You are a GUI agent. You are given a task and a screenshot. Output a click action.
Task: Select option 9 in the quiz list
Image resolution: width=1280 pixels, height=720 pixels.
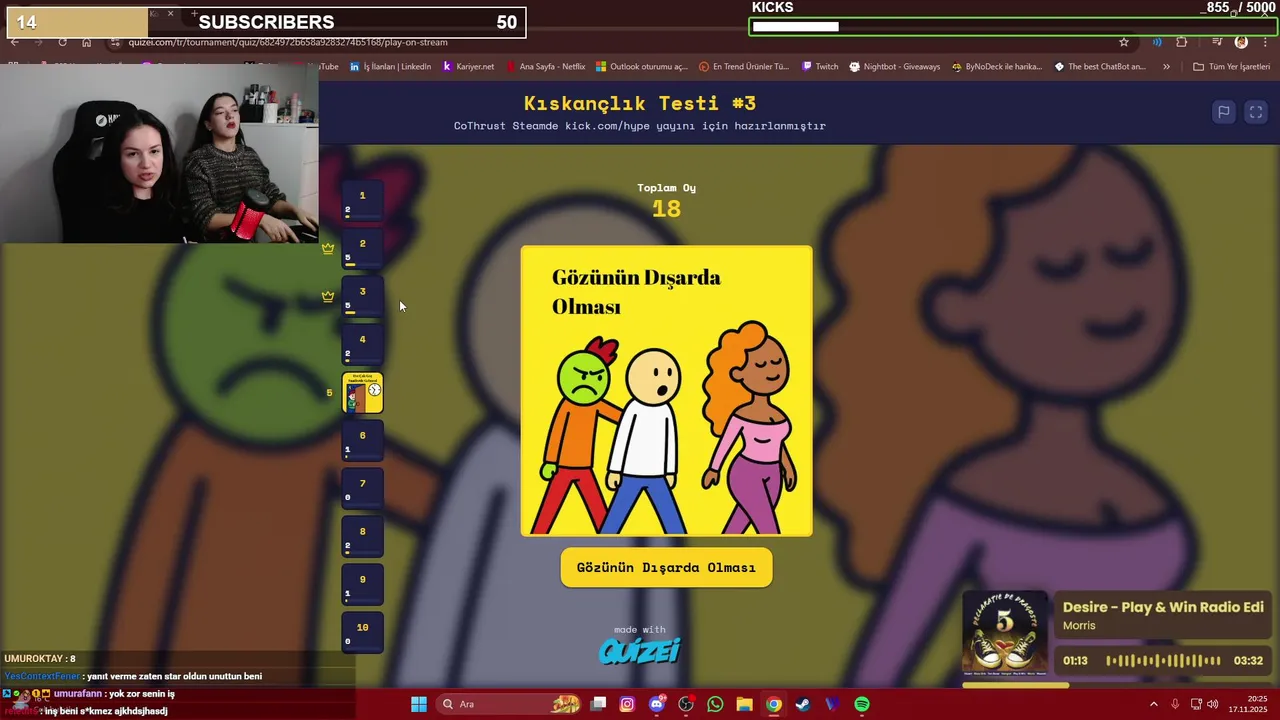[x=362, y=584]
